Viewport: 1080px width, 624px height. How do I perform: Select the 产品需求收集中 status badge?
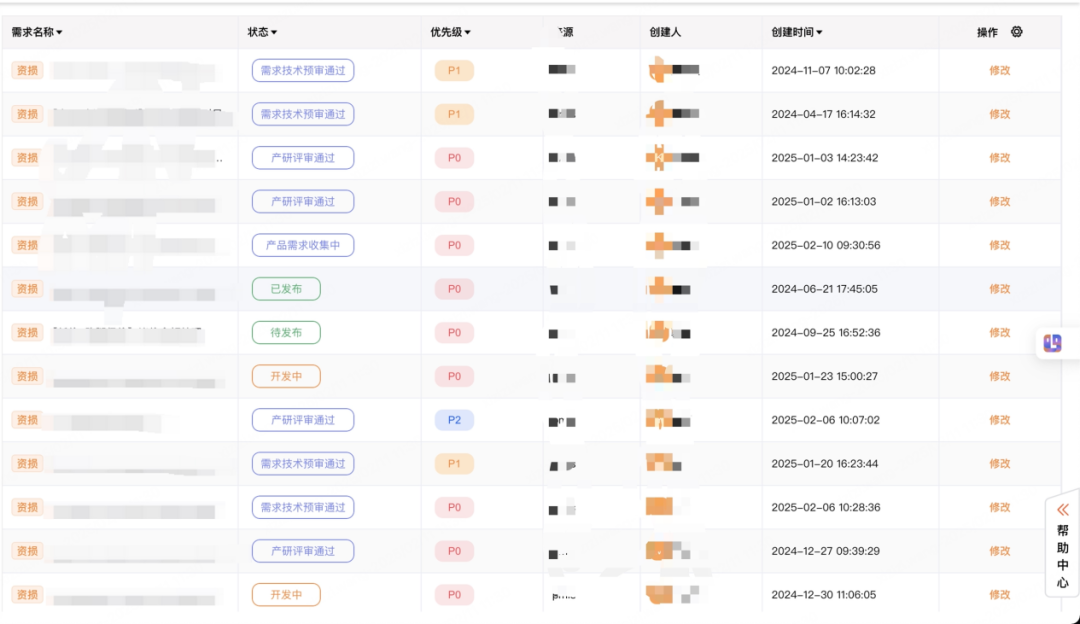(303, 245)
